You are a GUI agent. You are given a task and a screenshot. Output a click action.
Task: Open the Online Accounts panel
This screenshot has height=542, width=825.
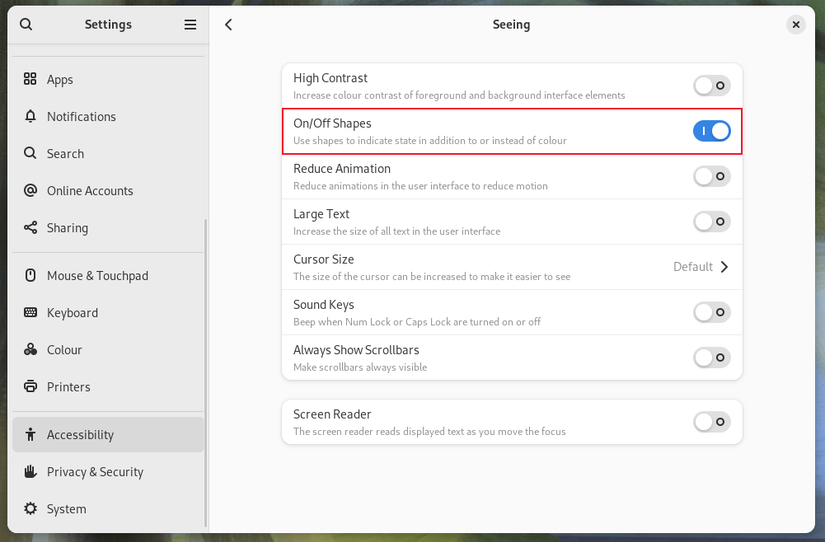(x=108, y=190)
